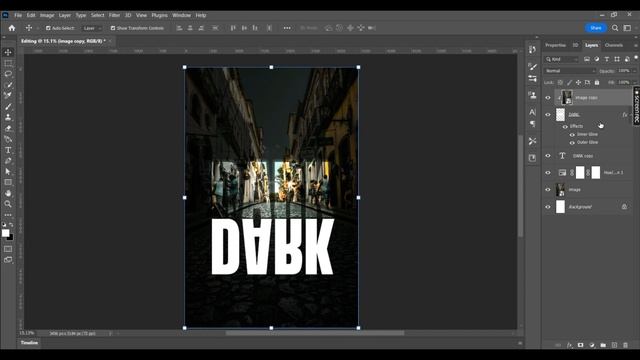This screenshot has height=360, width=640.
Task: Open the Kind filter dropdown in Layers
Action: pyautogui.click(x=562, y=59)
